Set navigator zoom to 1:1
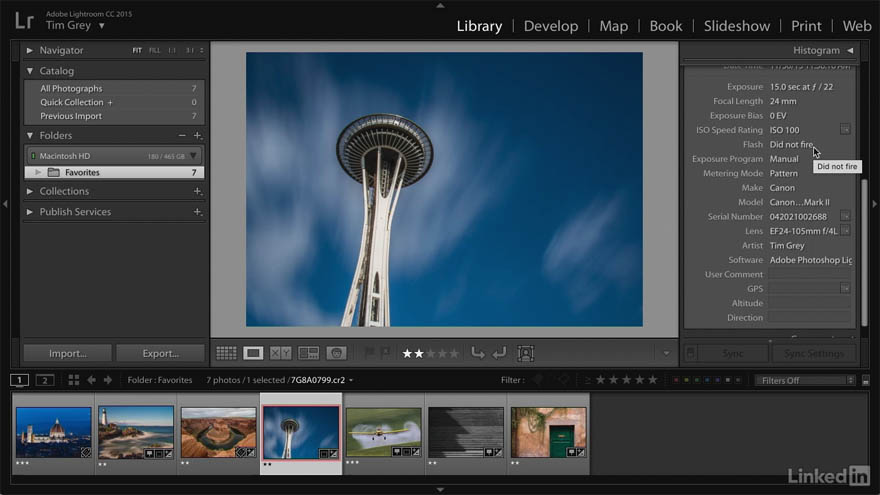880x495 pixels. point(172,51)
